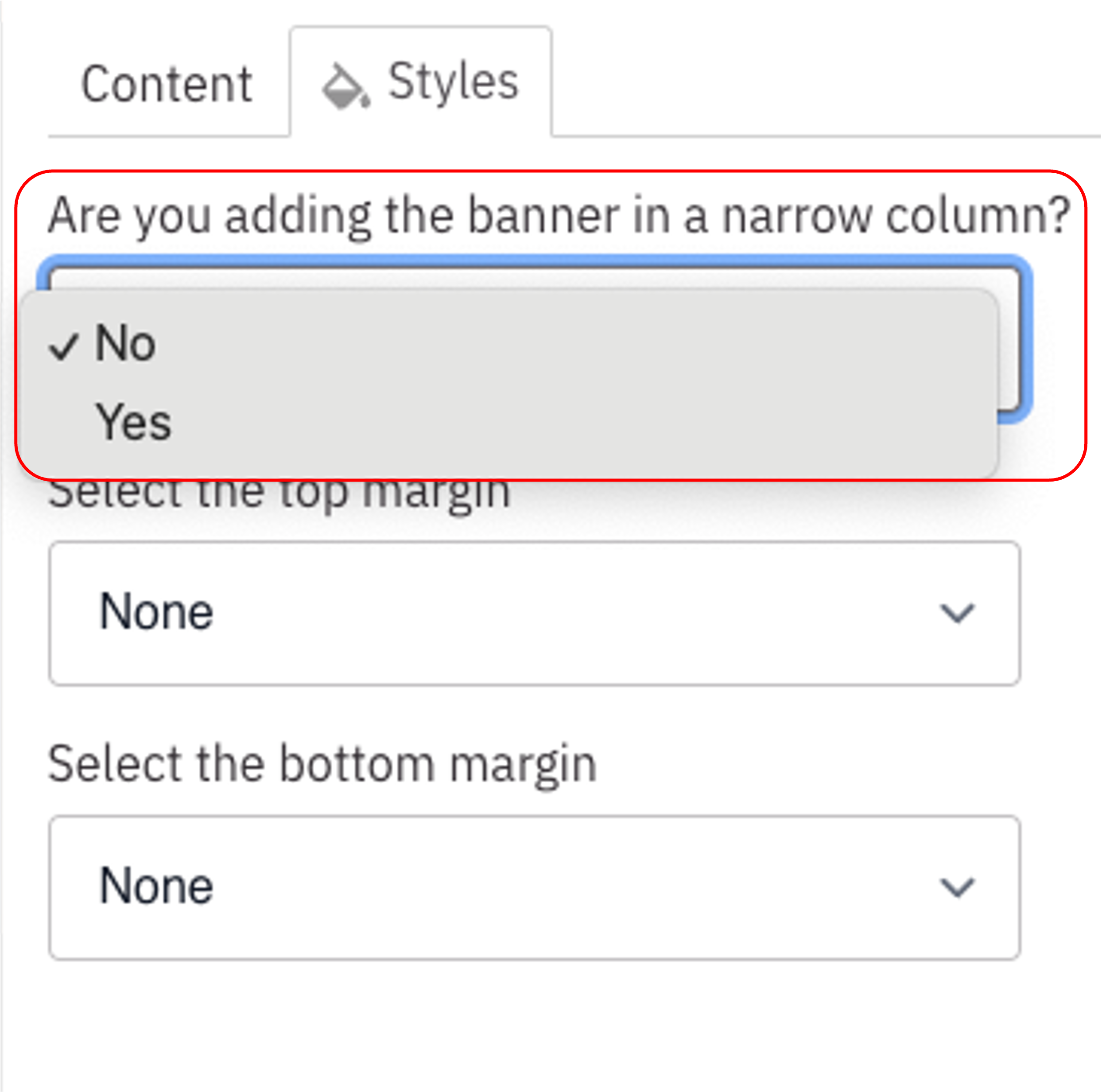
Task: Click the narrow column question label
Action: click(559, 216)
